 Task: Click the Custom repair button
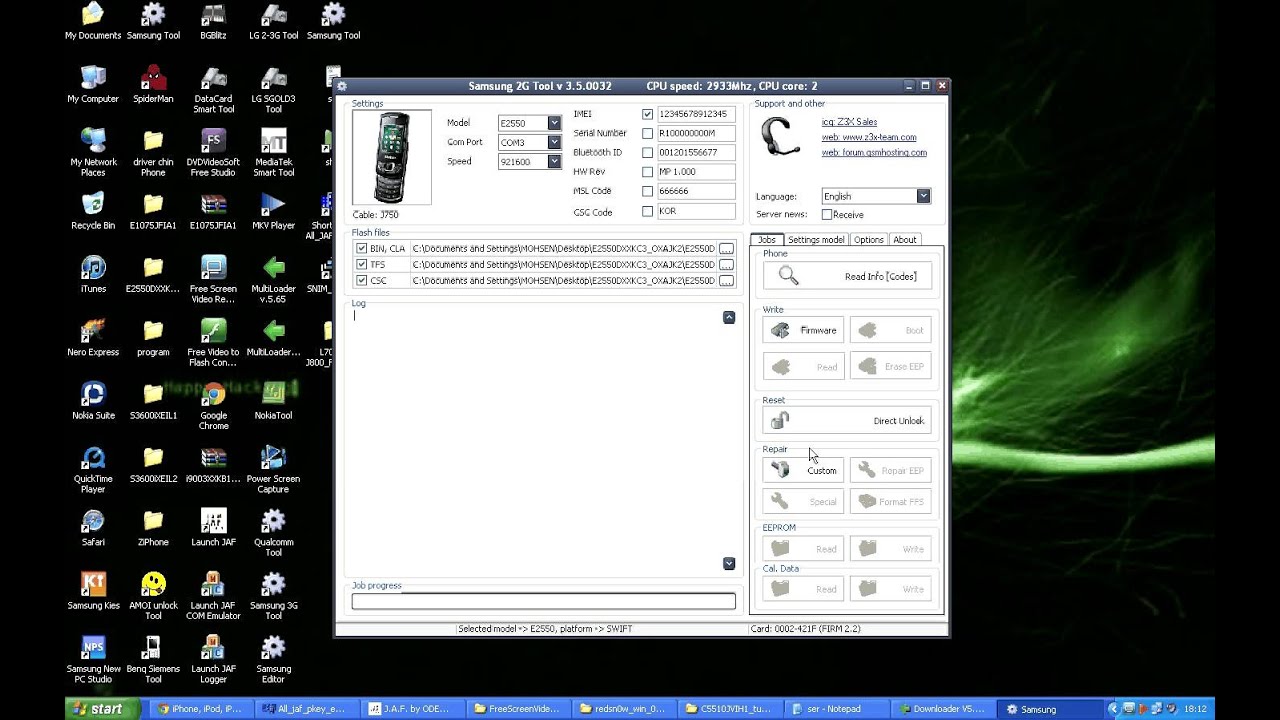pyautogui.click(x=804, y=470)
